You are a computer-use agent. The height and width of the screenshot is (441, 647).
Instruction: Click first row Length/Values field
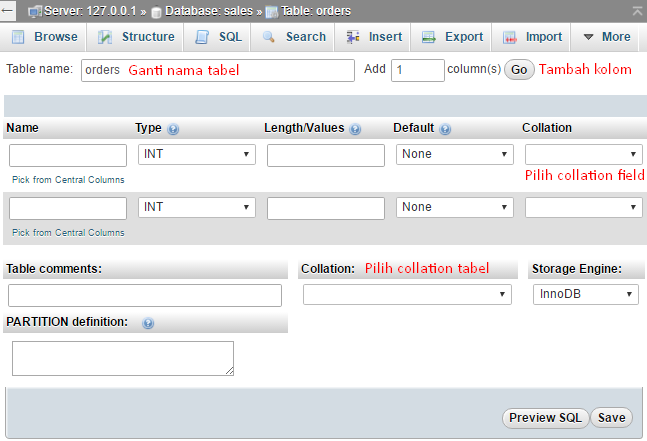326,156
